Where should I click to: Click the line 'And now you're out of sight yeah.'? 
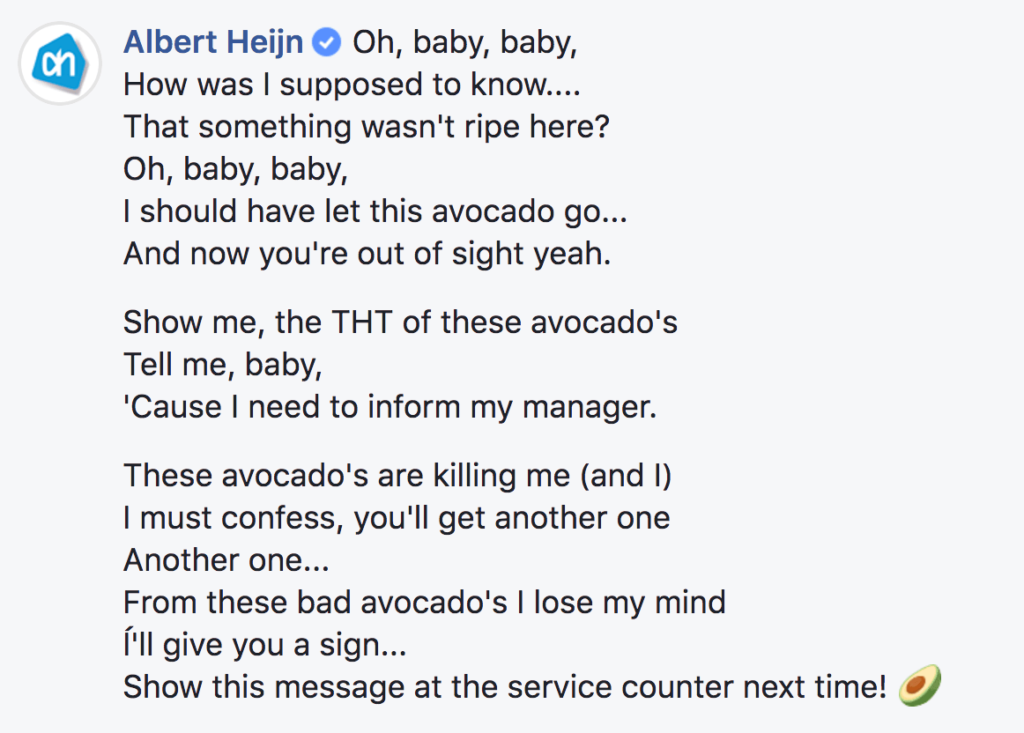368,254
